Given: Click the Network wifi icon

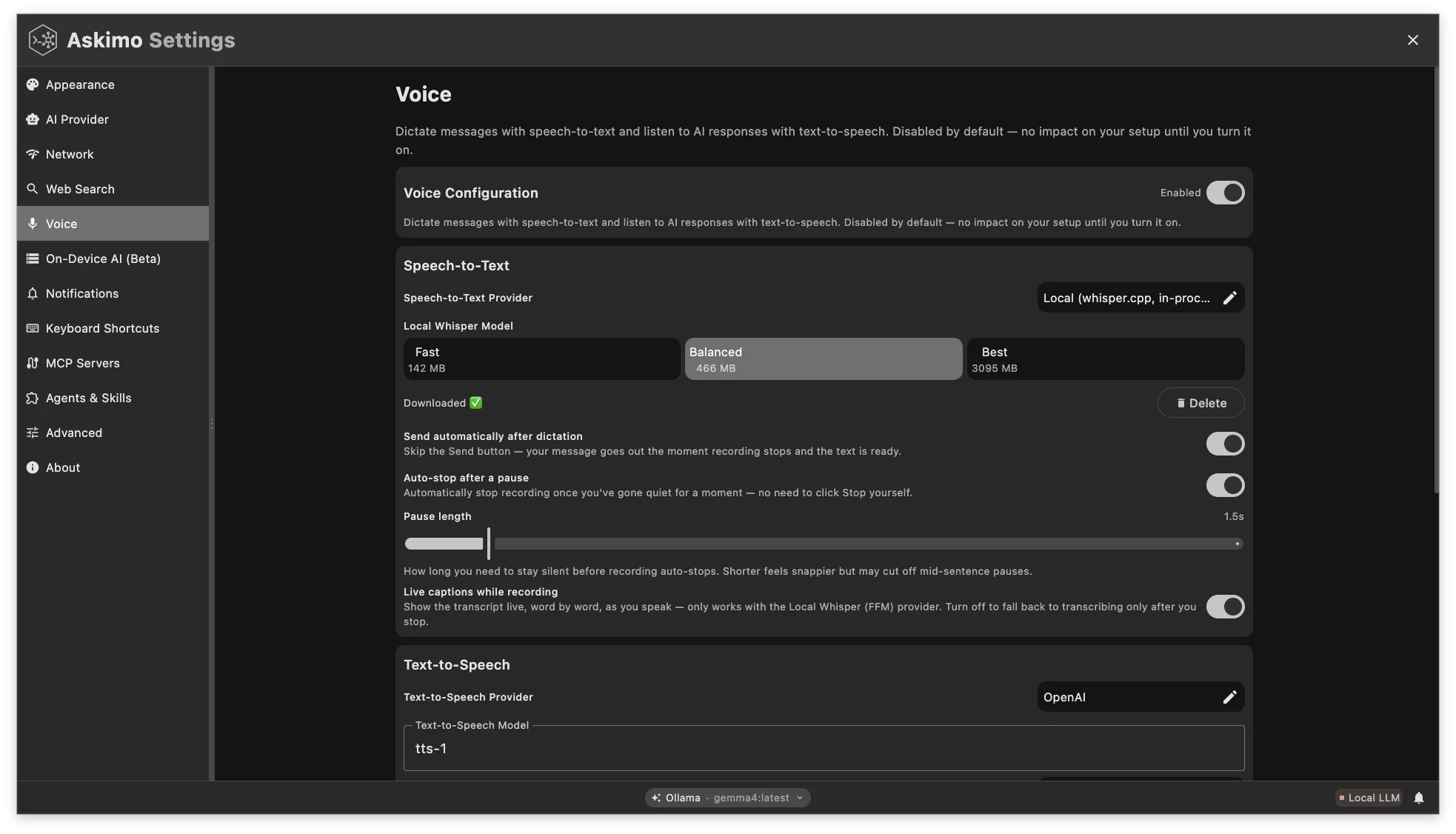Looking at the screenshot, I should [x=33, y=154].
